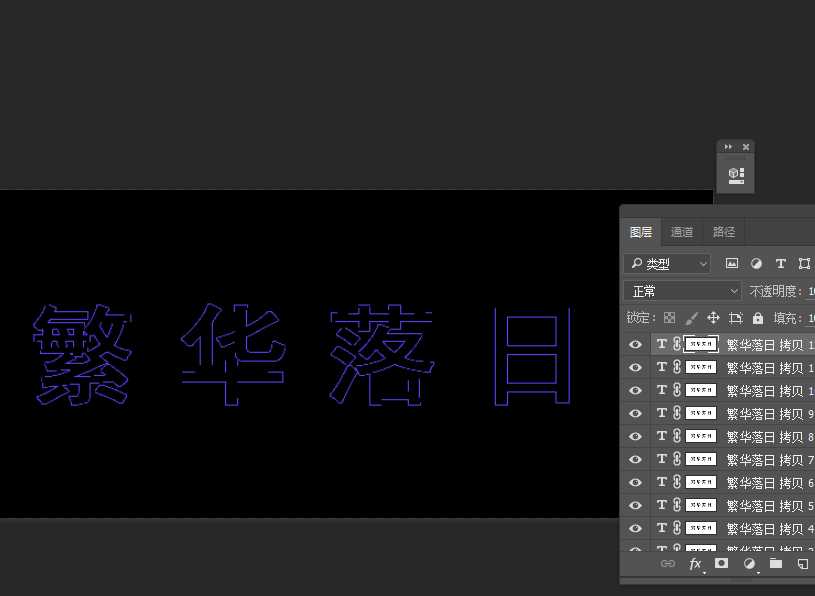Open the layer filter 类型 dropdown
The image size is (815, 596).
[x=668, y=263]
